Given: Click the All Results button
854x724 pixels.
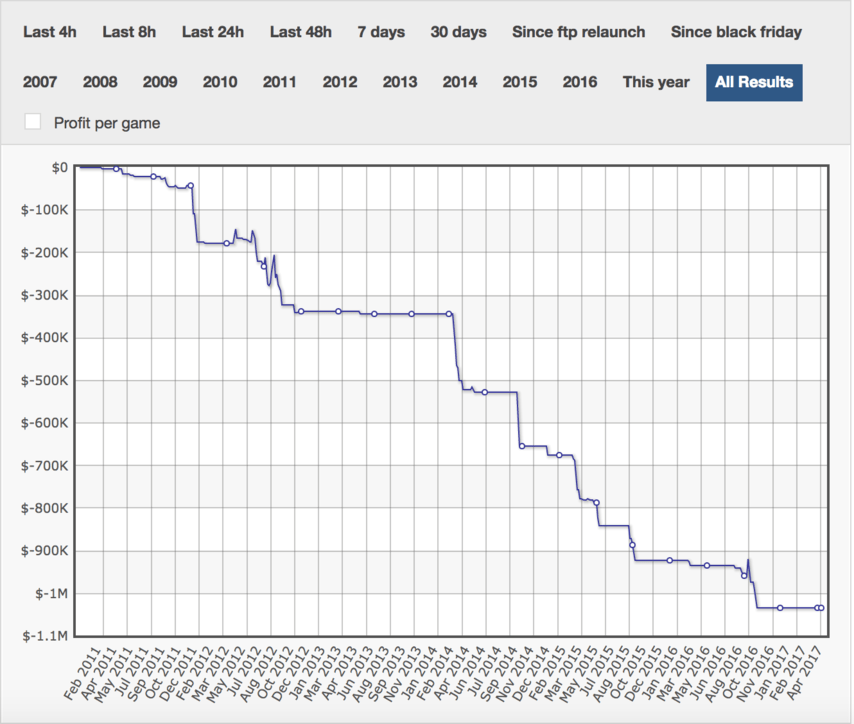Looking at the screenshot, I should pos(754,83).
